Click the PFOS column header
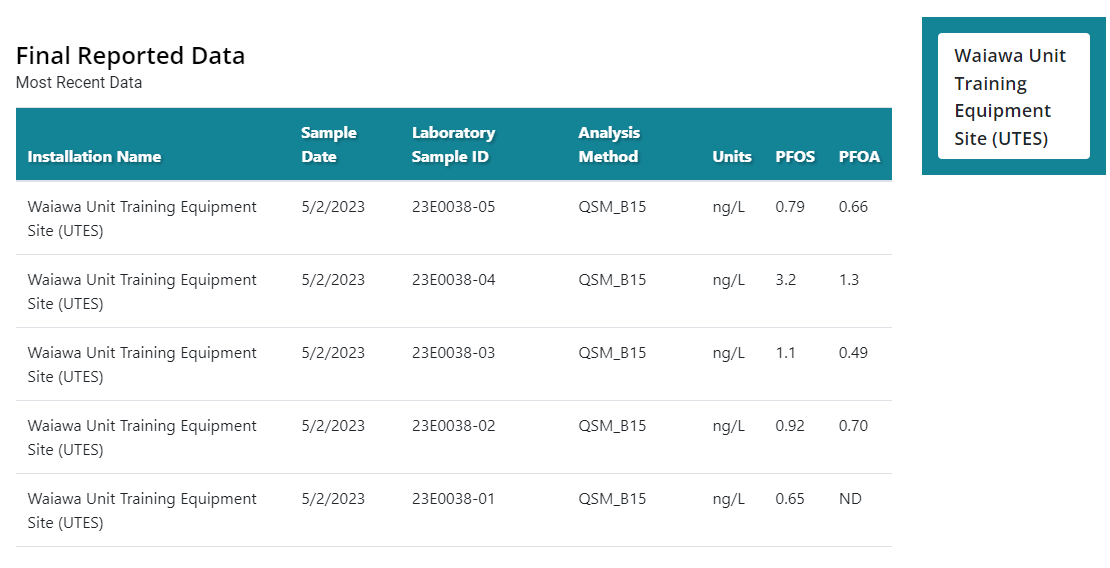Viewport: 1110px width, 568px height. (795, 157)
